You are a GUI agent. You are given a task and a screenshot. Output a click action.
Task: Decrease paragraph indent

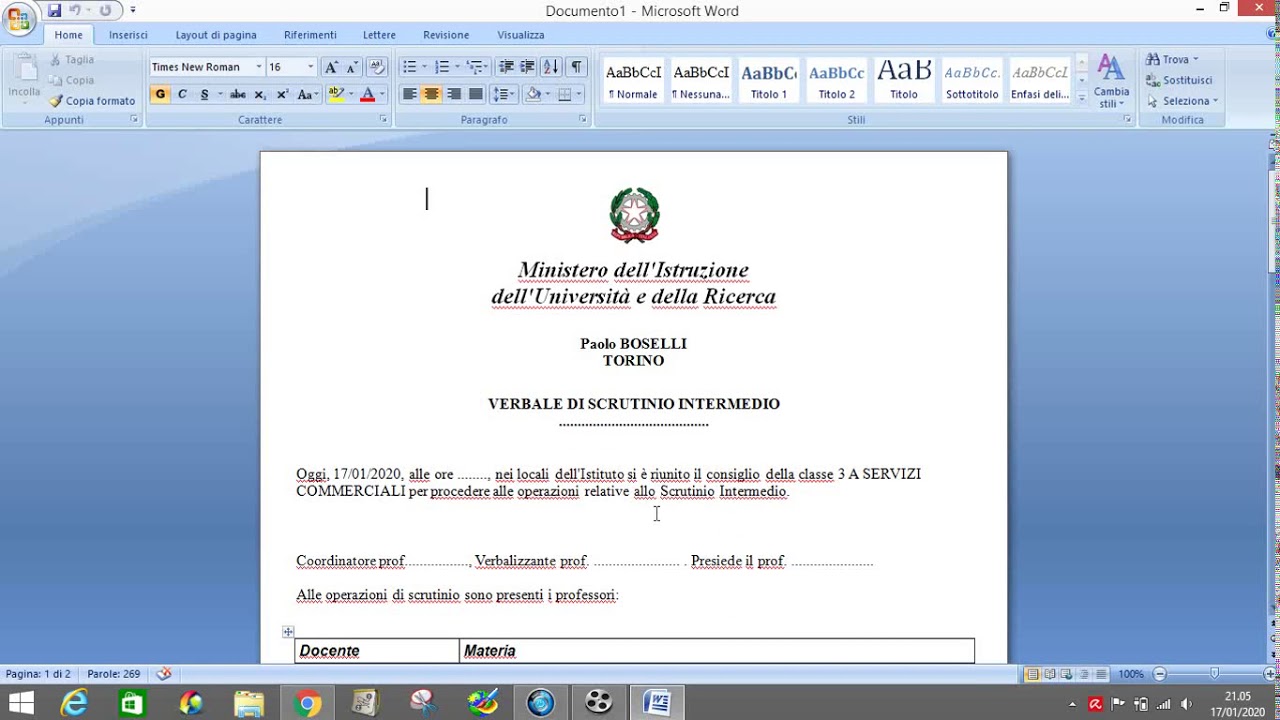(506, 67)
